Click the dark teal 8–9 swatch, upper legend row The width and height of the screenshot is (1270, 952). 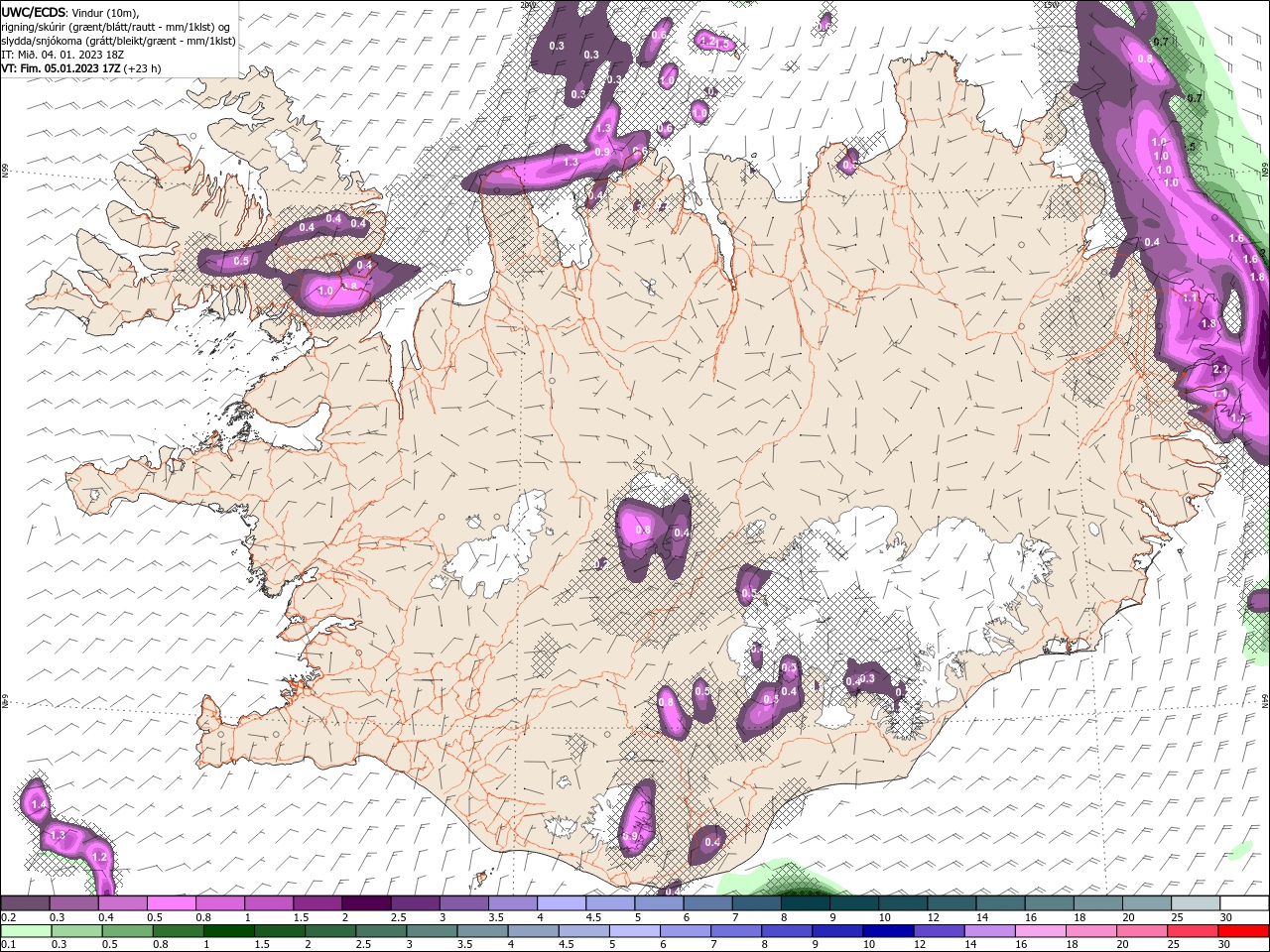tap(805, 903)
